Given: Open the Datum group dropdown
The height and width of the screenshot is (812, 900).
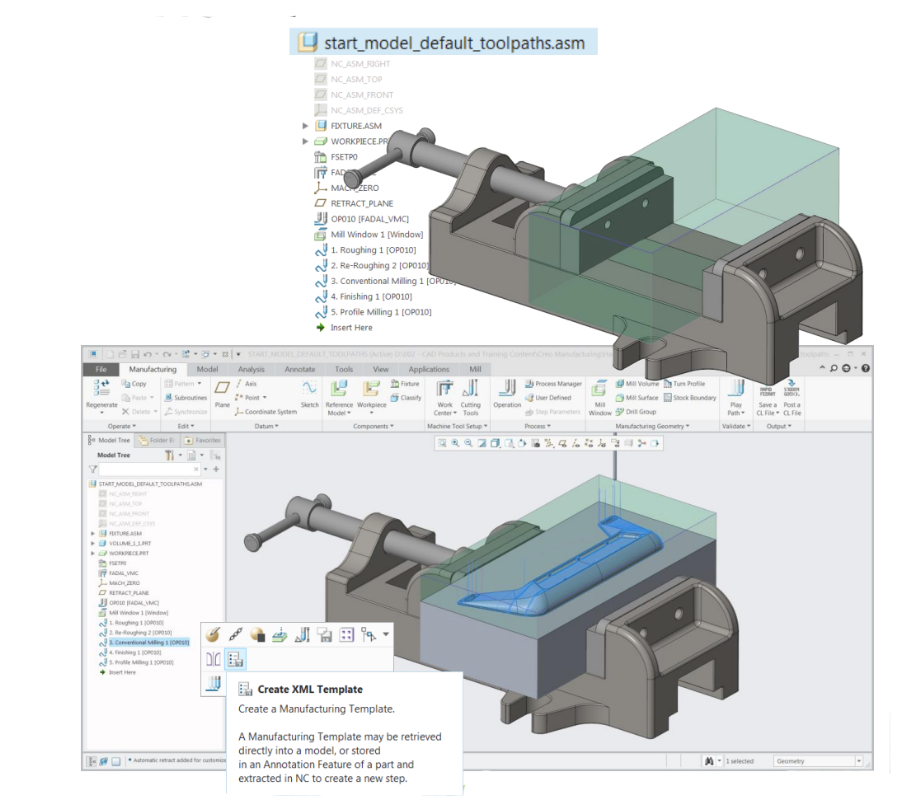Looking at the screenshot, I should pyautogui.click(x=266, y=426).
